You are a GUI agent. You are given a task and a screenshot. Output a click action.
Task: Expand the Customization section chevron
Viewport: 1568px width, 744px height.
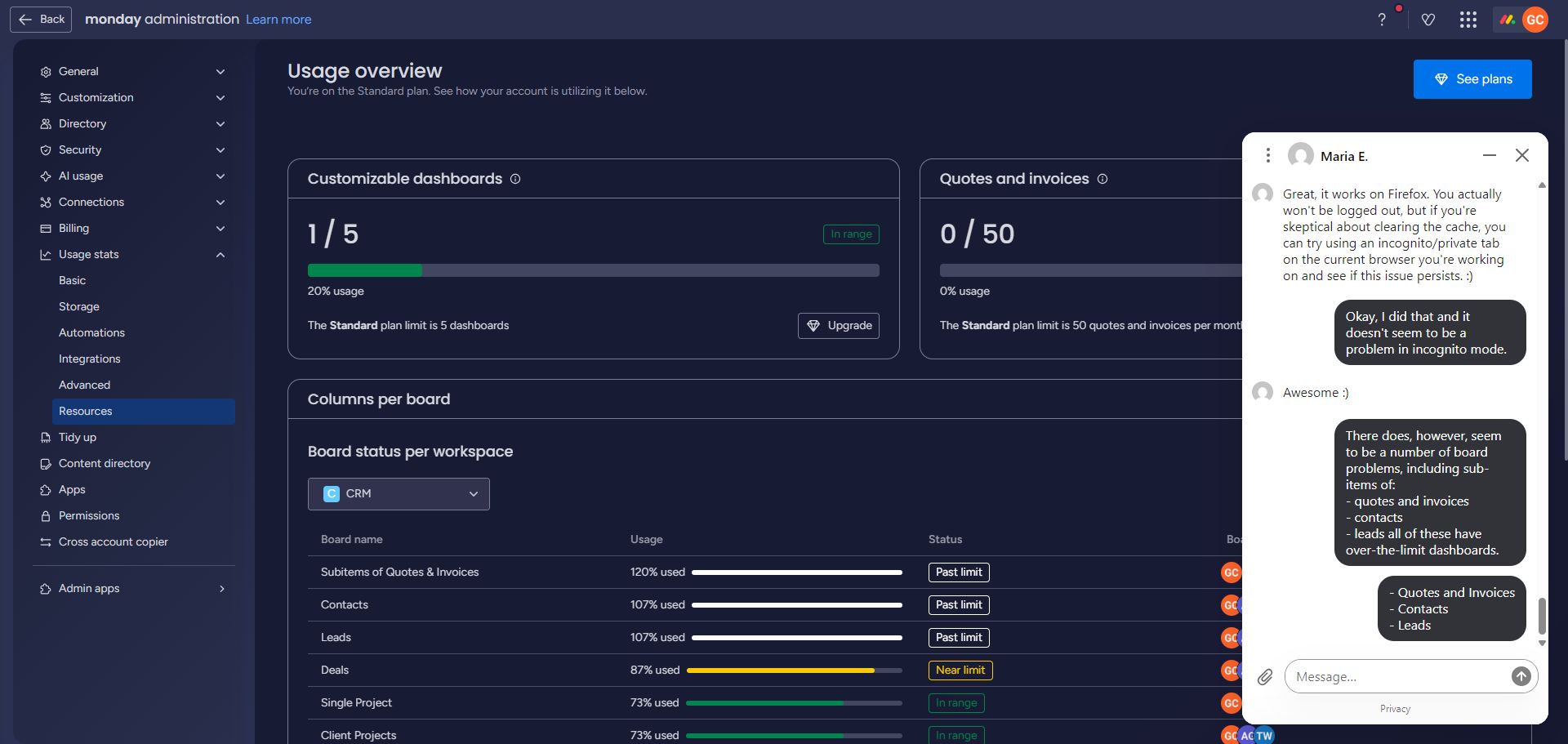220,98
